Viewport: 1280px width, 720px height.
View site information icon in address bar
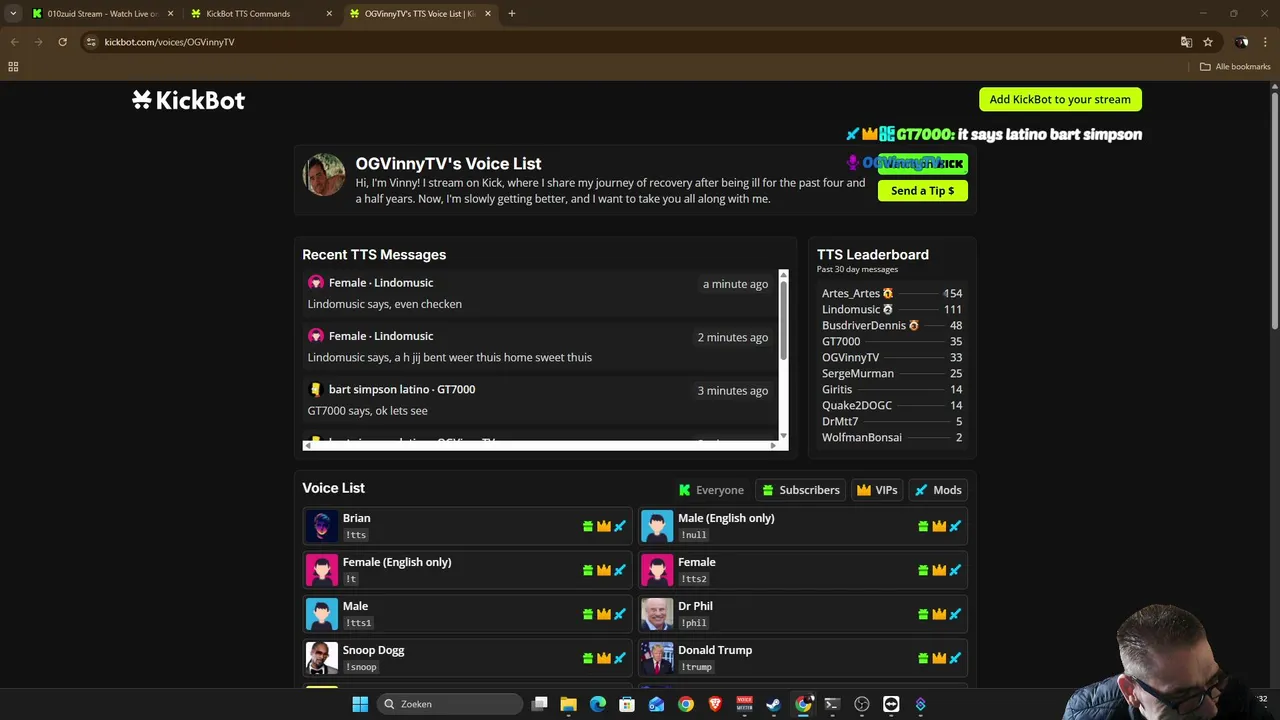[91, 42]
